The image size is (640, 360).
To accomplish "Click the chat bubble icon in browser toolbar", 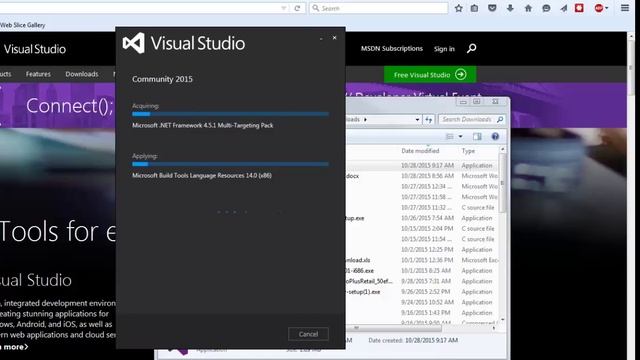I will click(x=546, y=8).
